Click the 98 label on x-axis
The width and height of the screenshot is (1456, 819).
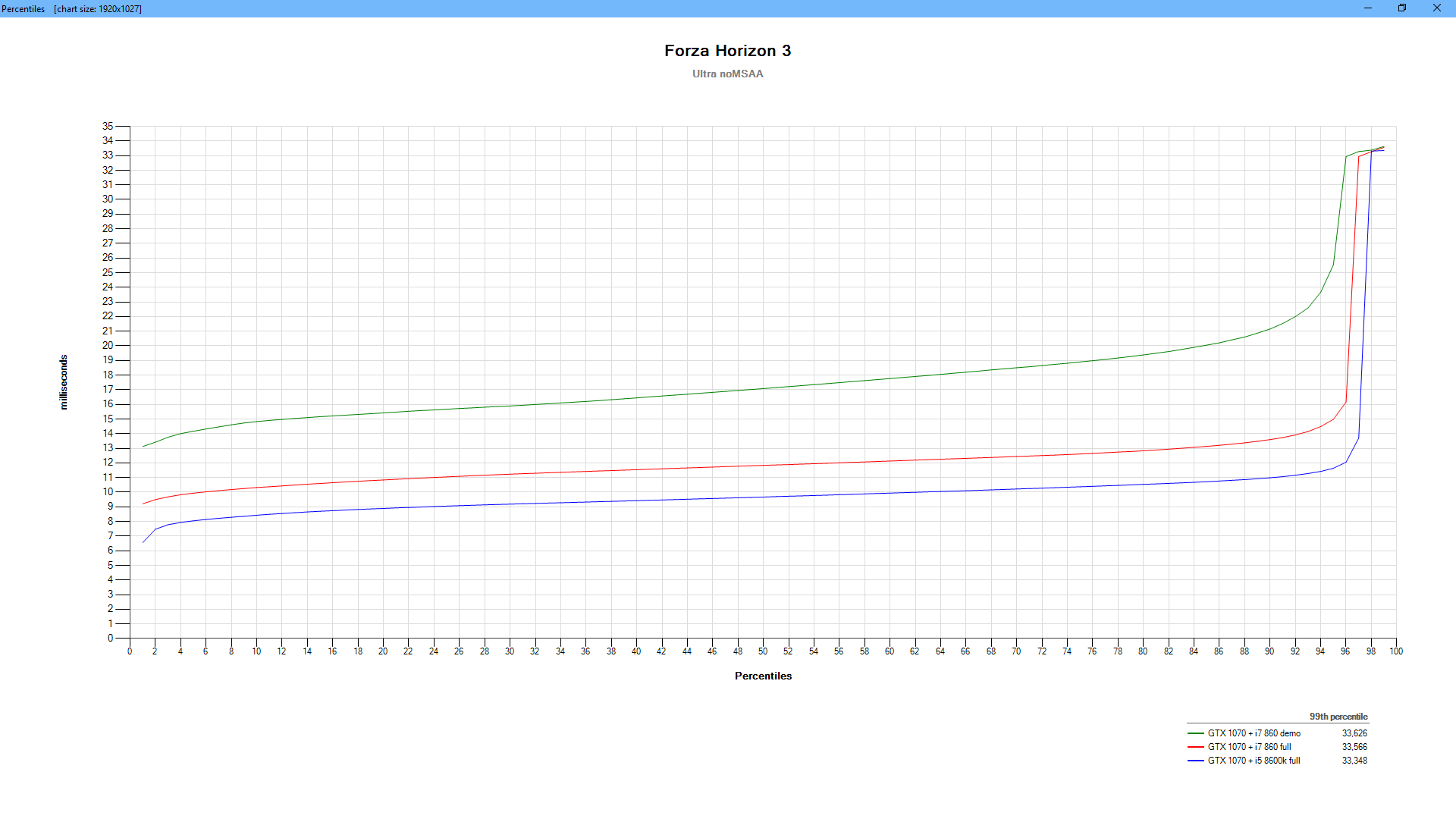1371,651
